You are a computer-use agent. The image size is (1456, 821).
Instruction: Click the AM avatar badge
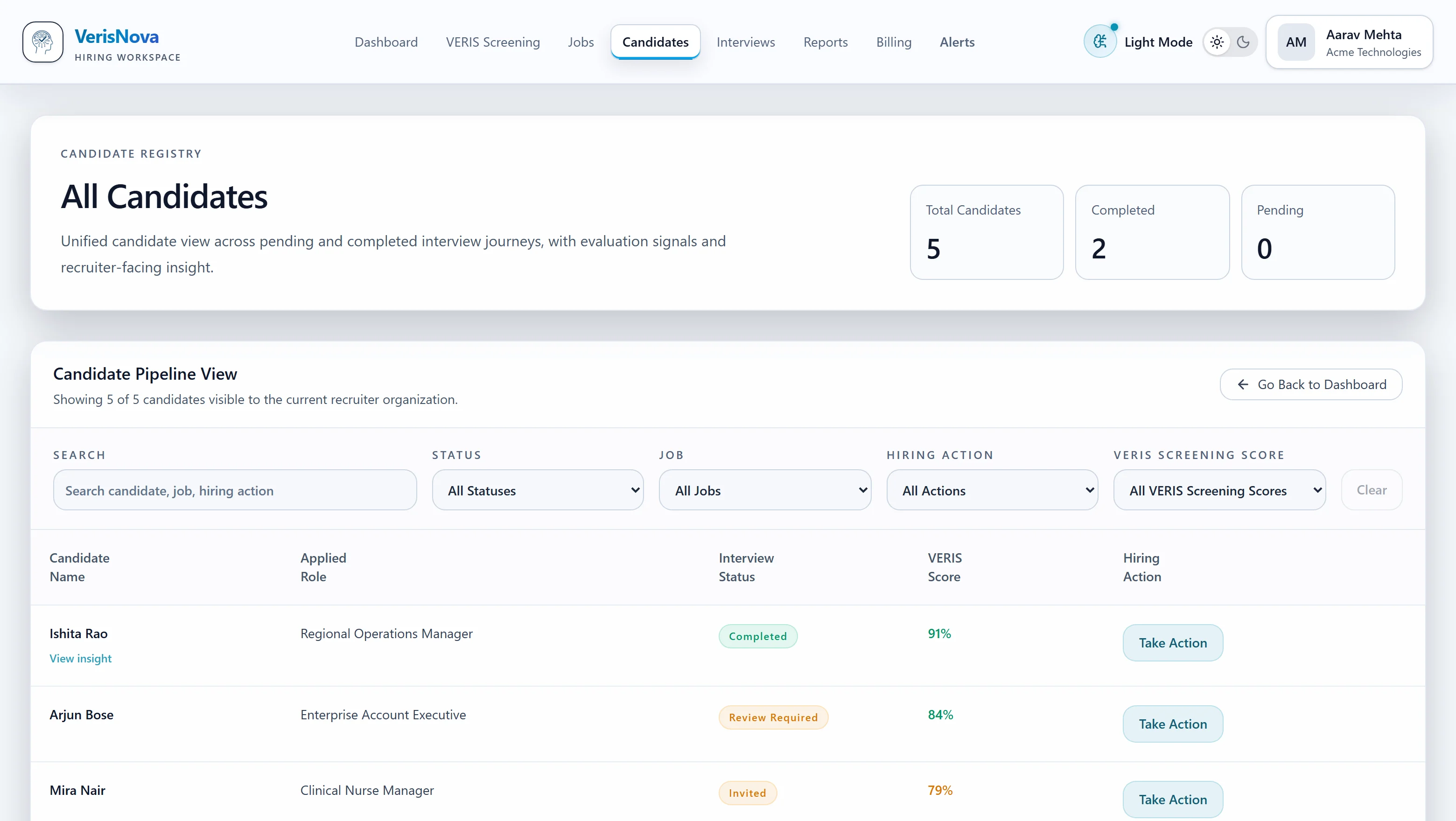pos(1295,42)
